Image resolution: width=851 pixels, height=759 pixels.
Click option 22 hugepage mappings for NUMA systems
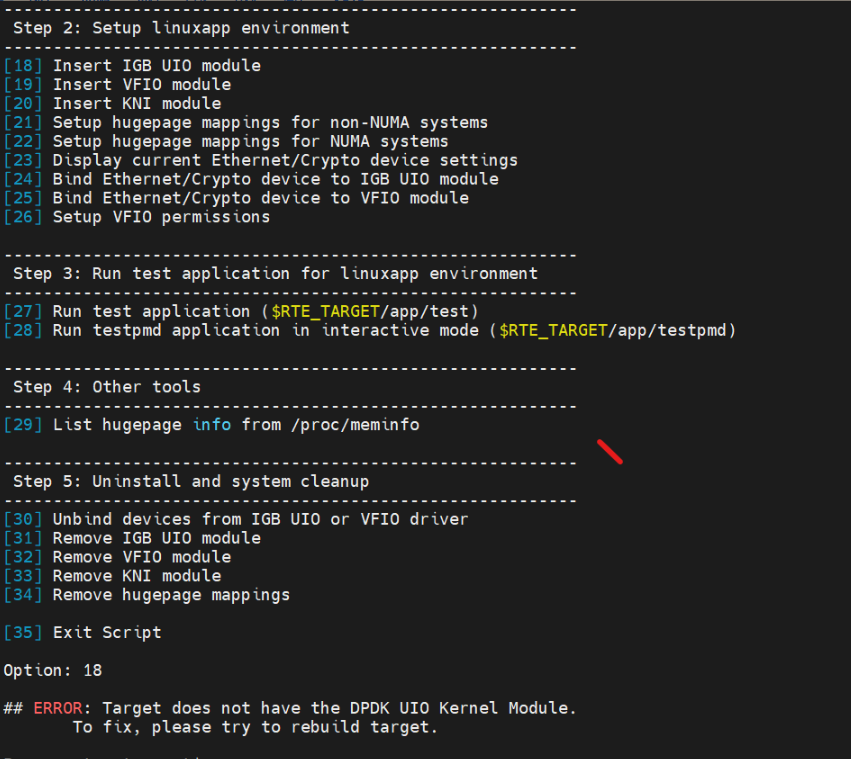250,142
